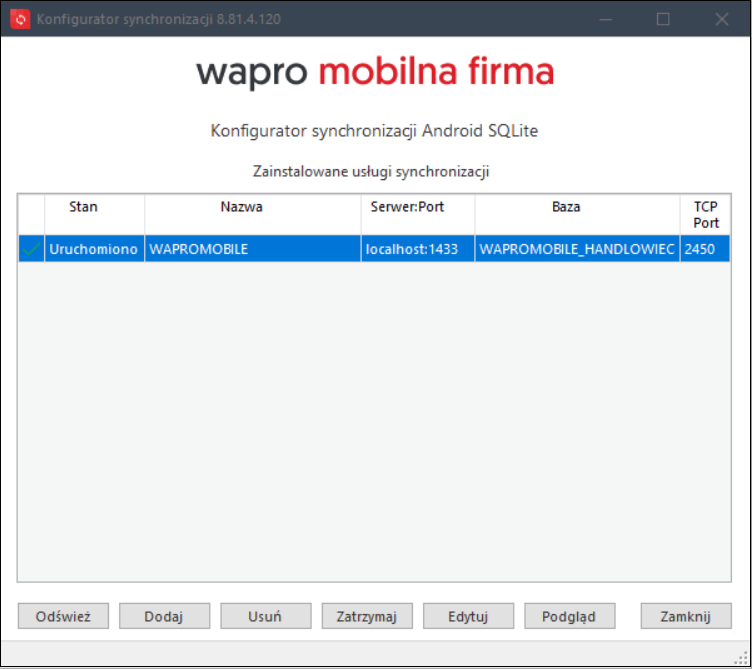Open the Edytuj button
This screenshot has height=669, width=752.
(468, 616)
